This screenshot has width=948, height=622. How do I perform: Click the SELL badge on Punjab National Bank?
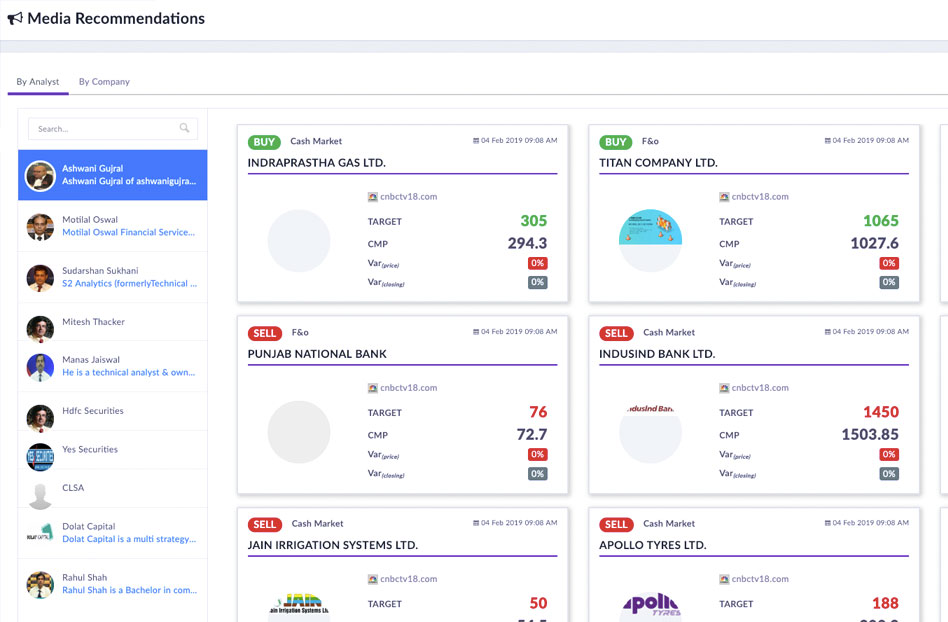tap(264, 333)
